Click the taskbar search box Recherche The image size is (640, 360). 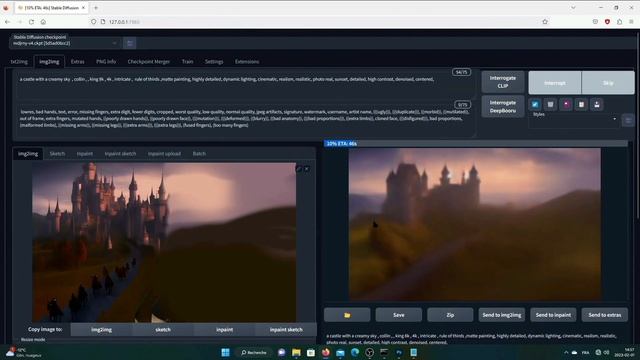253,352
